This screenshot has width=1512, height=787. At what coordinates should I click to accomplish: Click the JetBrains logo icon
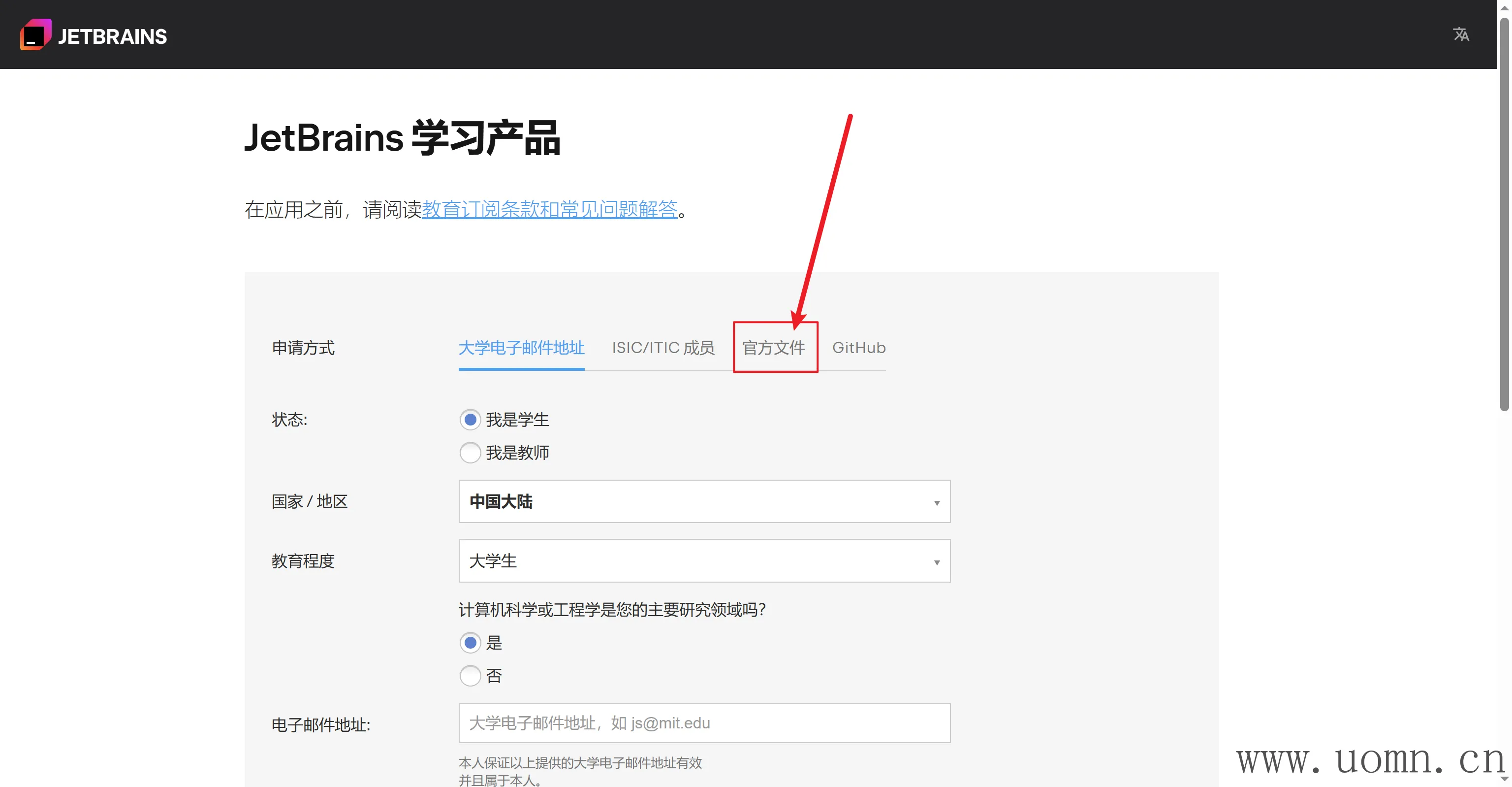[x=35, y=35]
